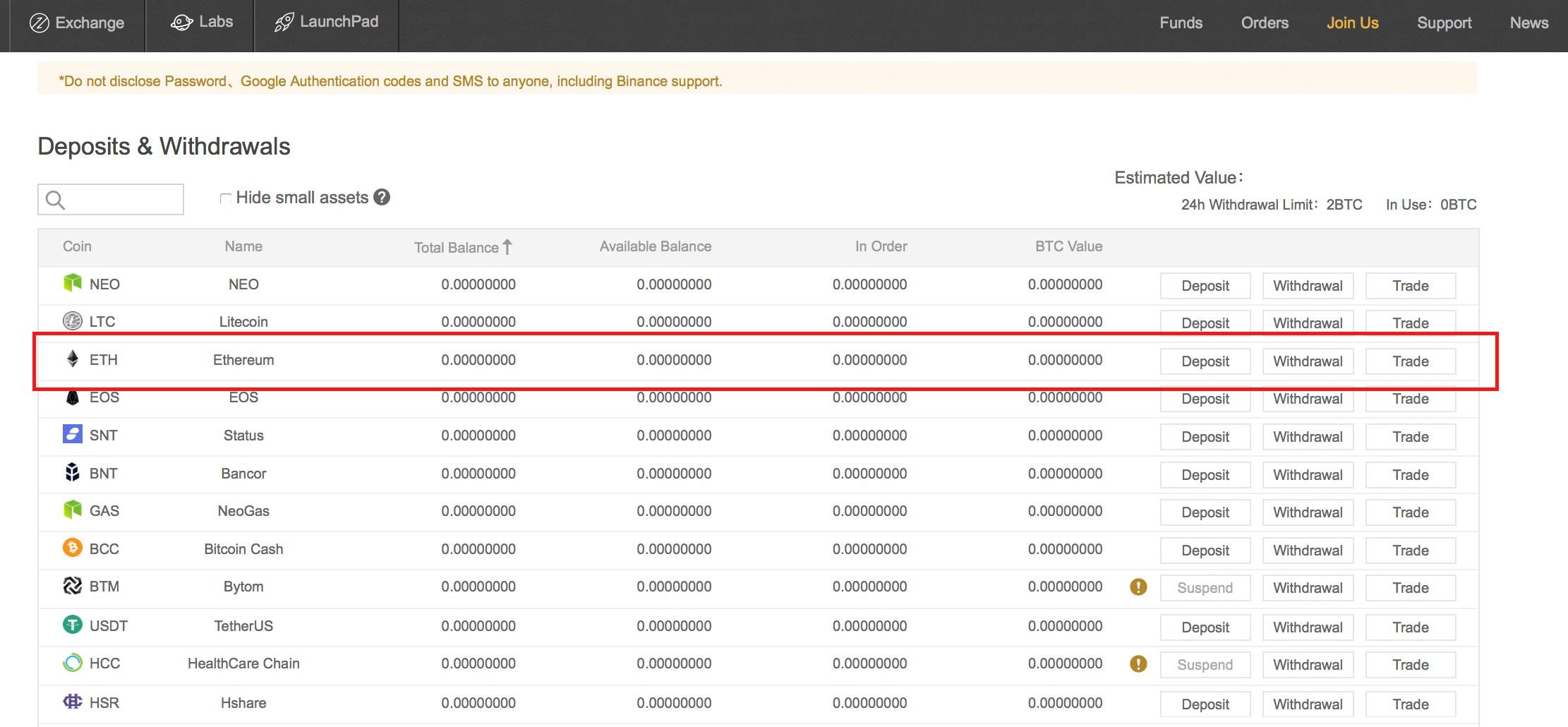The width and height of the screenshot is (1568, 727).
Task: Click the help icon beside Hide small assets
Action: click(382, 197)
